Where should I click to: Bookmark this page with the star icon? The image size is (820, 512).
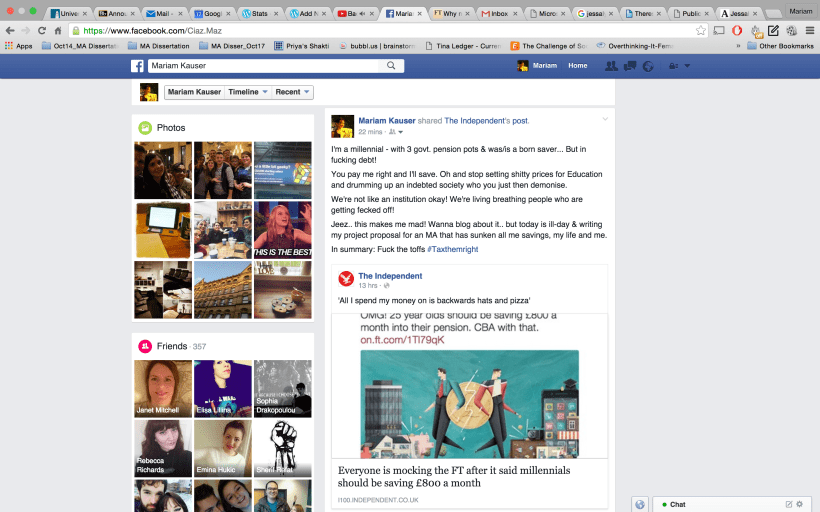[x=700, y=31]
